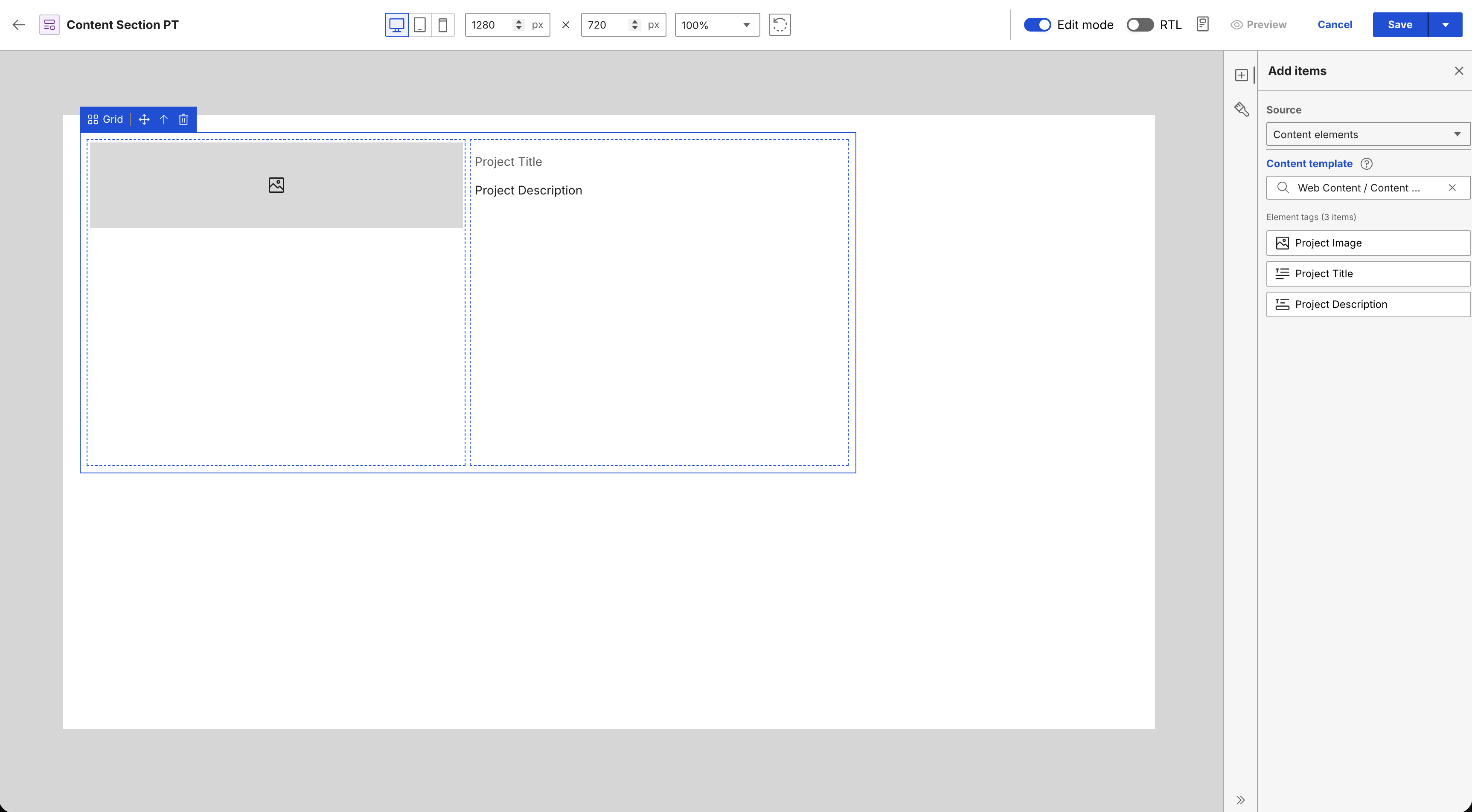Close the Add items panel
The width and height of the screenshot is (1472, 812).
click(1459, 71)
